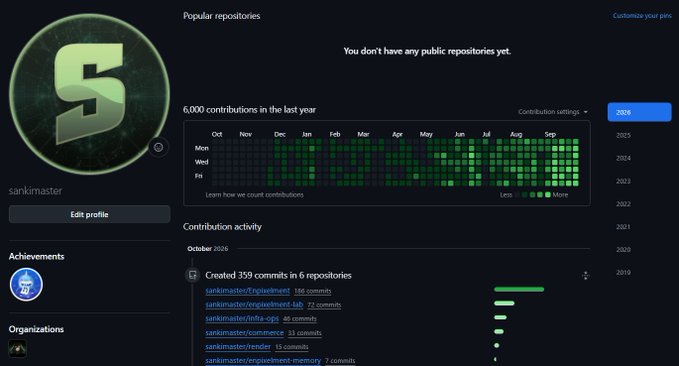
Task: Click the Achievements heading
Action: point(36,256)
